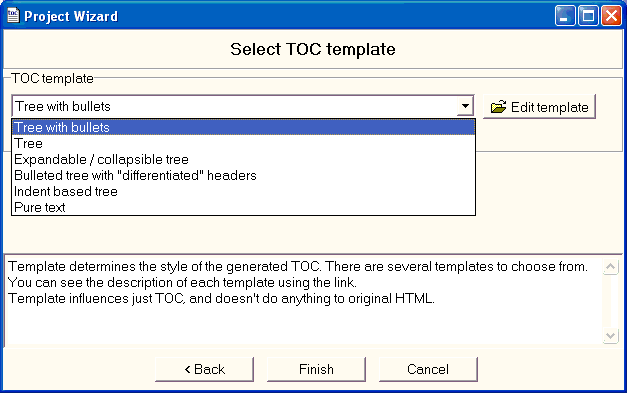Maximize the Project Wizard window
The height and width of the screenshot is (393, 627).
588,16
